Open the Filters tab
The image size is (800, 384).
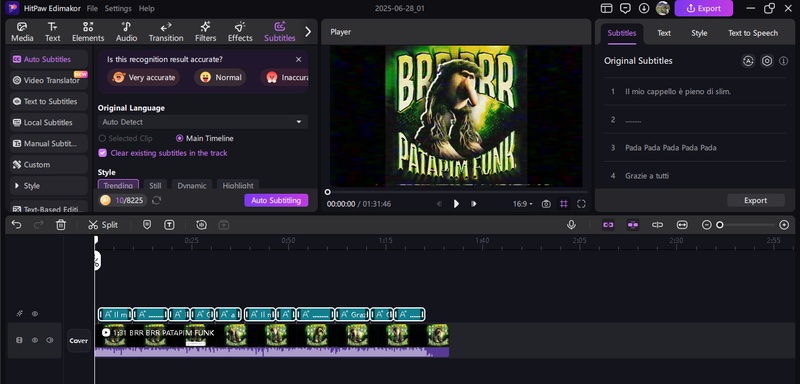click(205, 32)
